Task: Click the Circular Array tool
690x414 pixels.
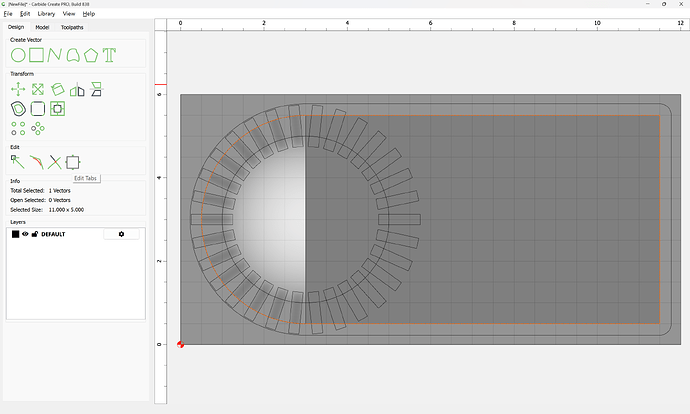Action: (37, 128)
